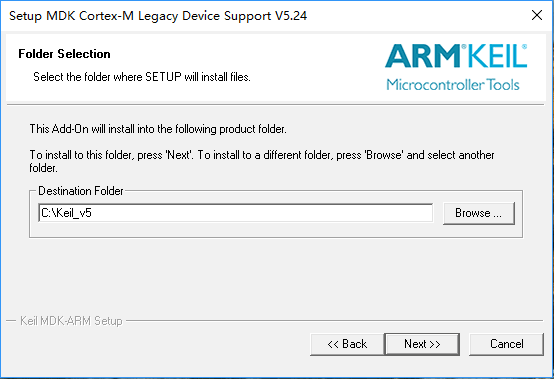The width and height of the screenshot is (554, 379).
Task: Click the 'This Add-On will install' sentence
Action: click(x=158, y=129)
